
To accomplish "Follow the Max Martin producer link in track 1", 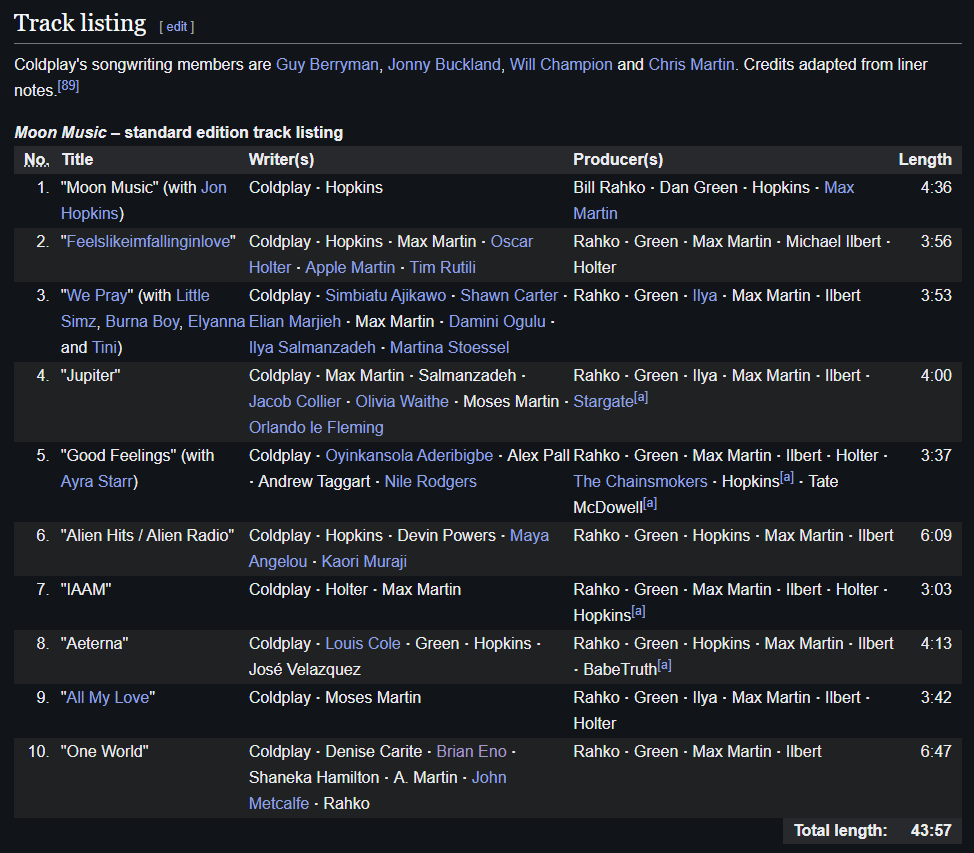I will (x=714, y=200).
